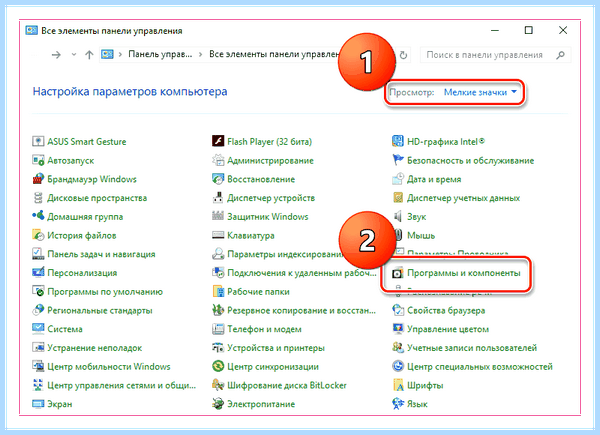Open the Клавиатура icon
This screenshot has height=435, width=600.
[x=218, y=235]
